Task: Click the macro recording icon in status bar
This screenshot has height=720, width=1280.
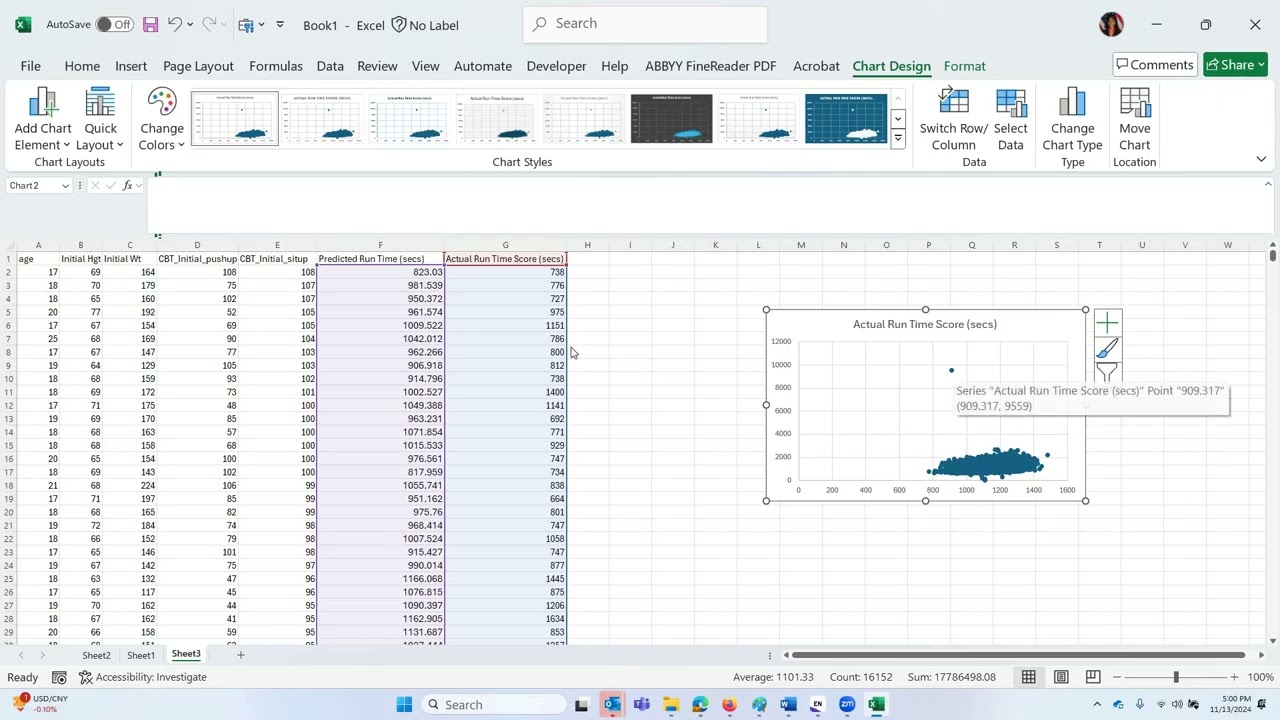Action: [x=59, y=677]
